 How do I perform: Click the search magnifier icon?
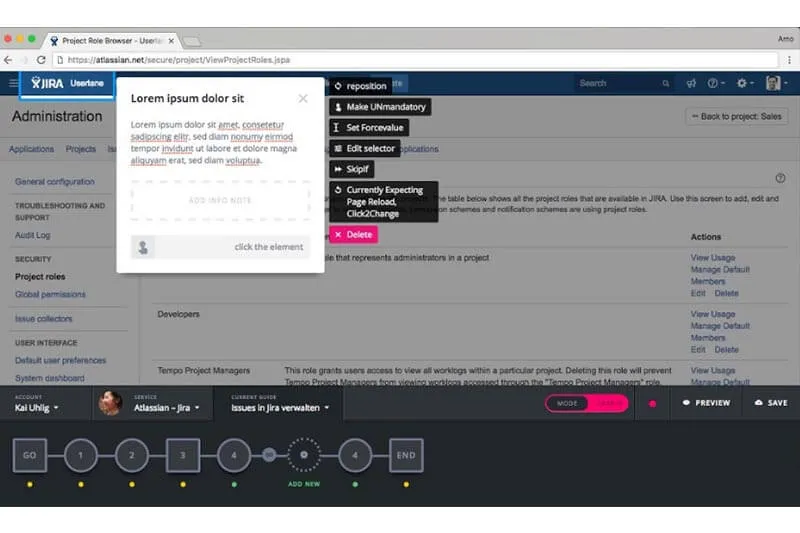pos(665,83)
